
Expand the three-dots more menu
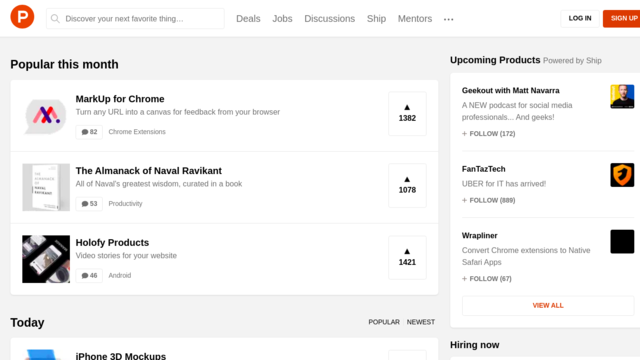pos(449,19)
